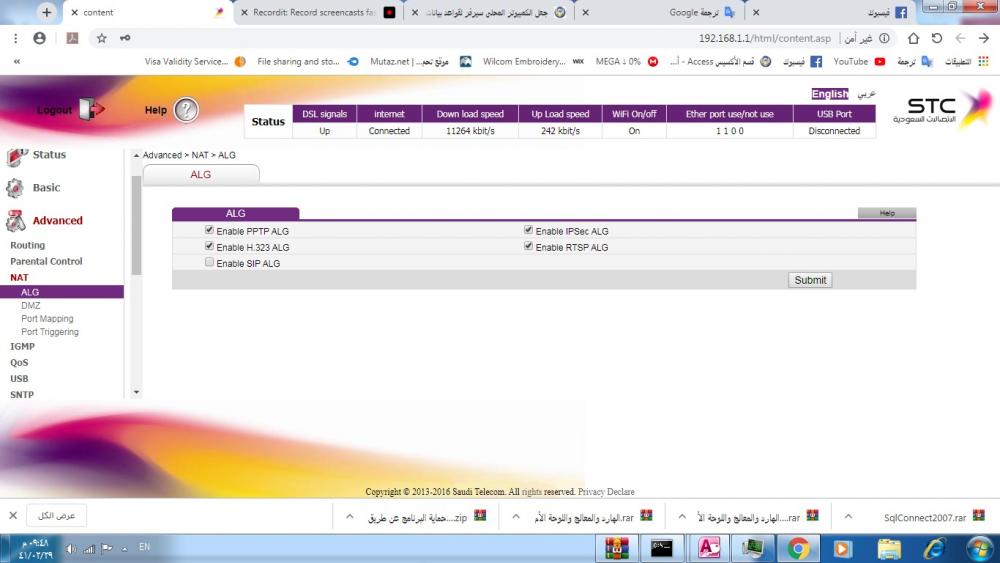Open Internet Explorer from the taskbar
The width and height of the screenshot is (1000, 563).
(935, 548)
